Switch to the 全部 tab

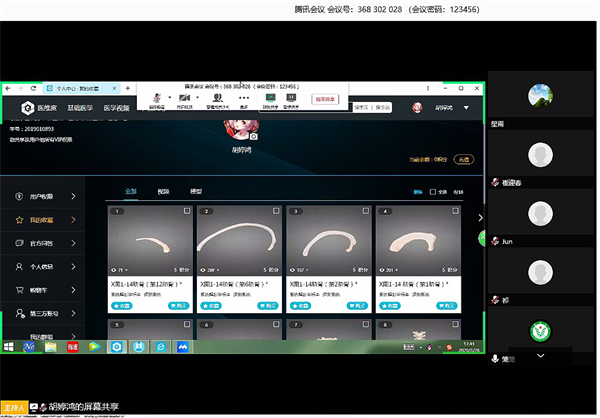coord(130,191)
